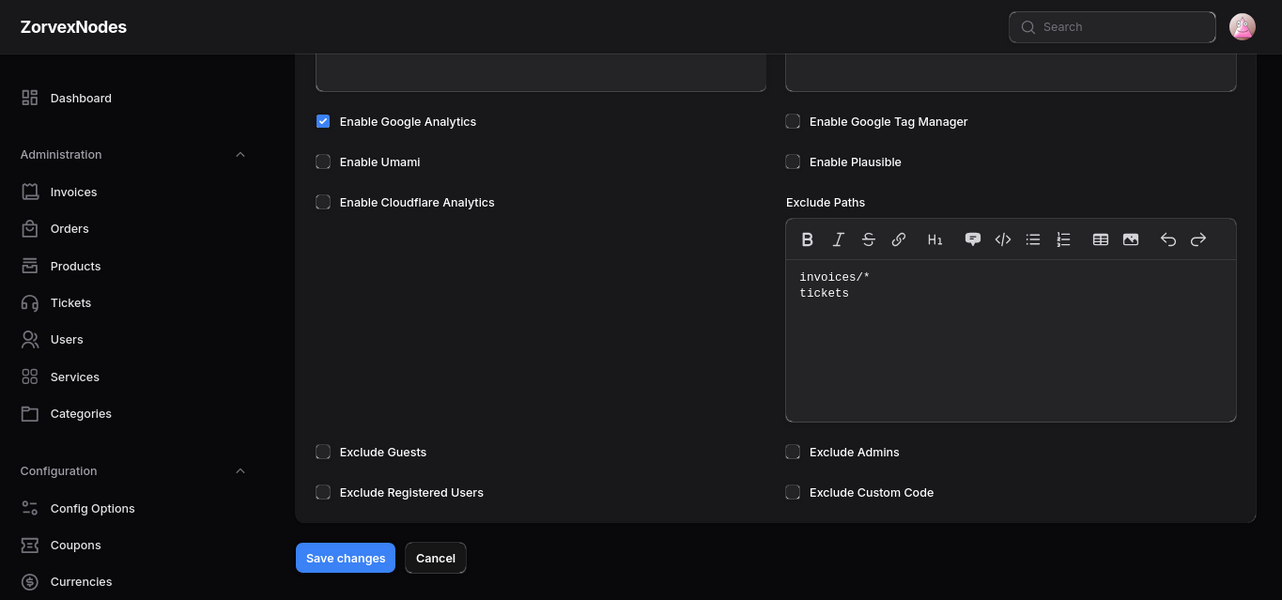
Task: Collapse the Administration section chevron
Action: (240, 155)
